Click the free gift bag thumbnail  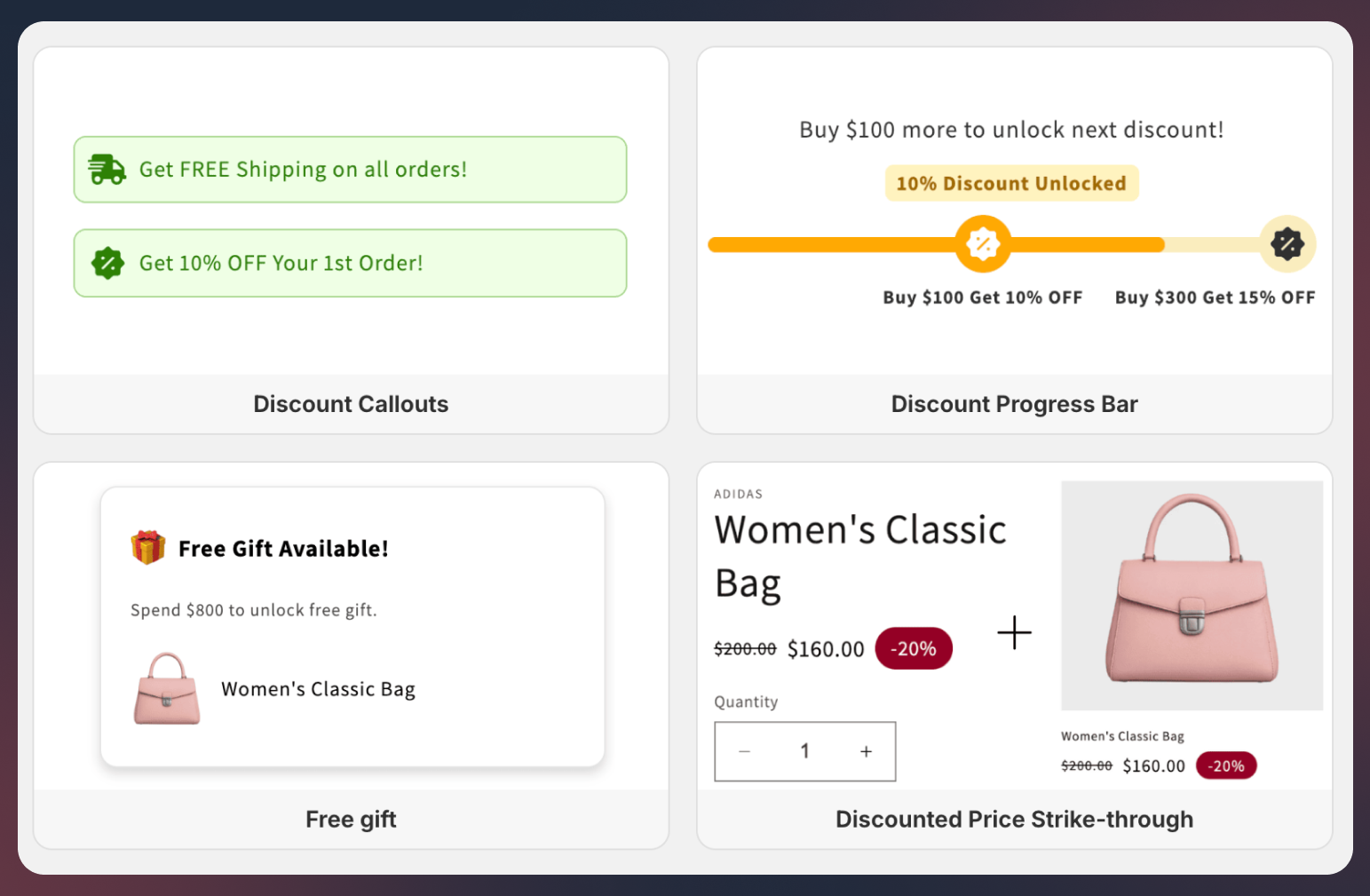coord(167,689)
